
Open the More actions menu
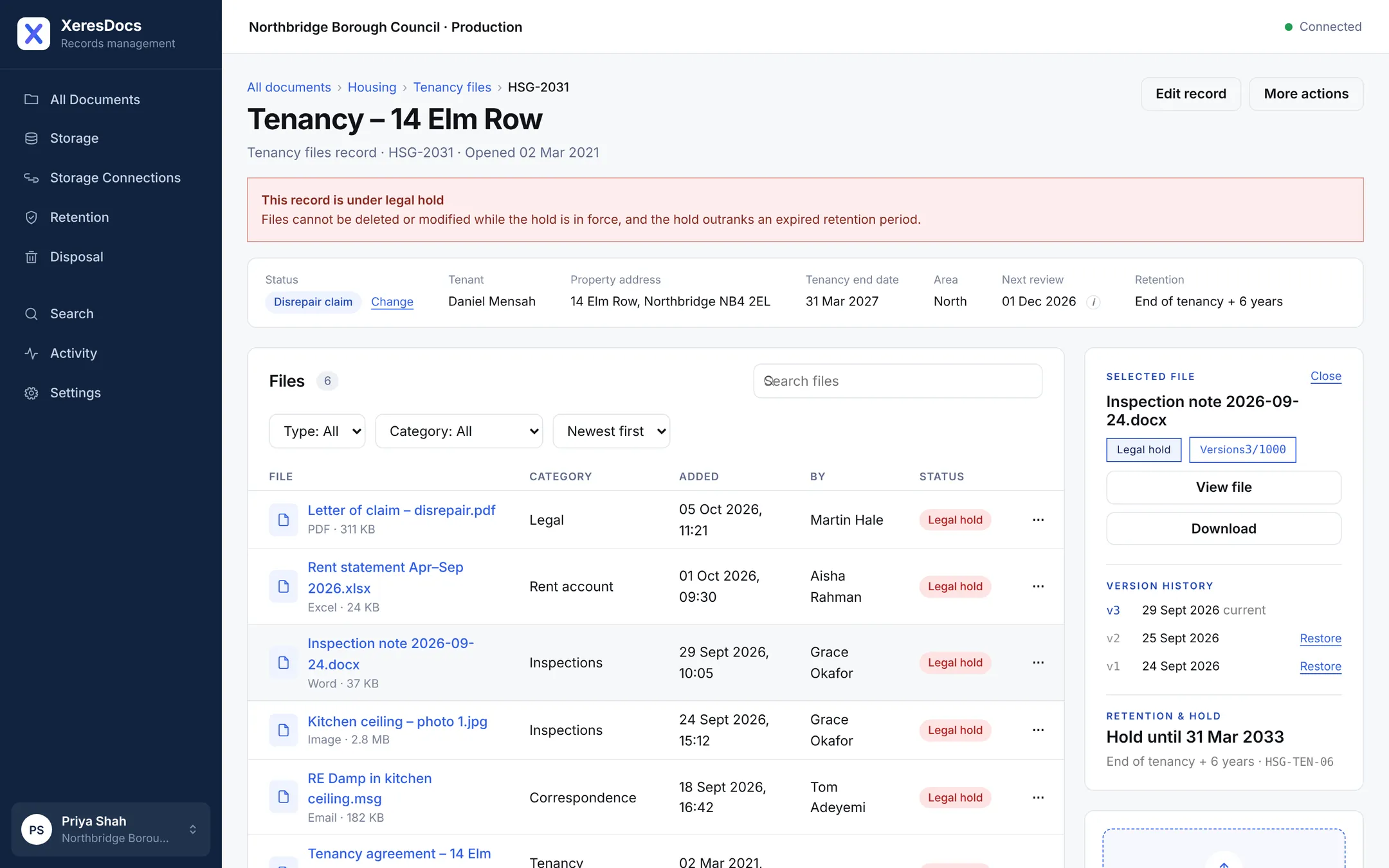click(1306, 94)
